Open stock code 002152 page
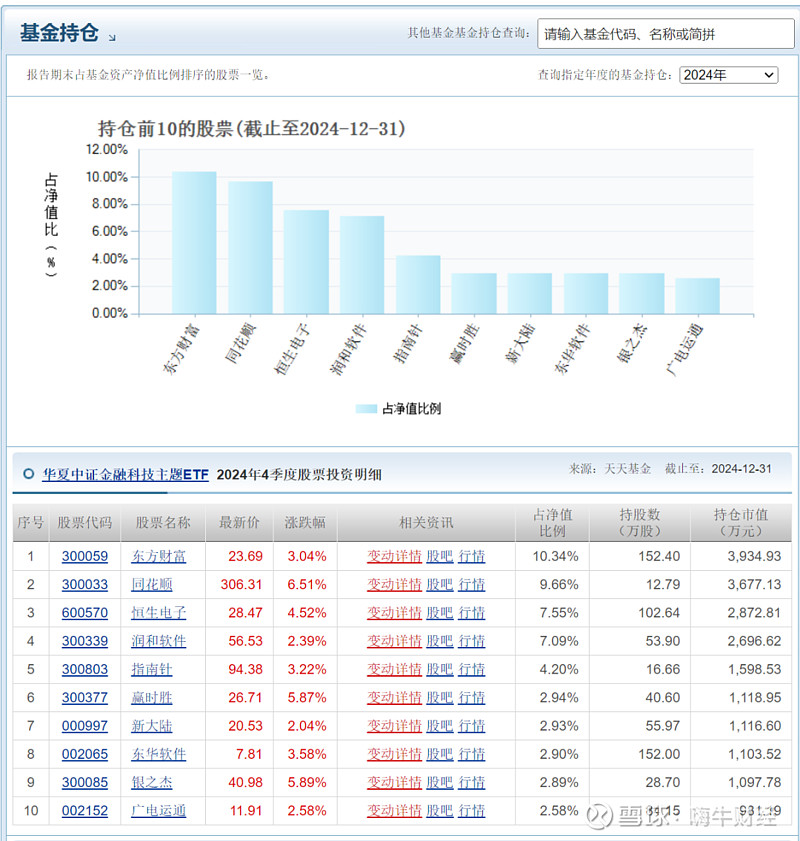Screen dimensions: 800x841 pyautogui.click(x=85, y=810)
